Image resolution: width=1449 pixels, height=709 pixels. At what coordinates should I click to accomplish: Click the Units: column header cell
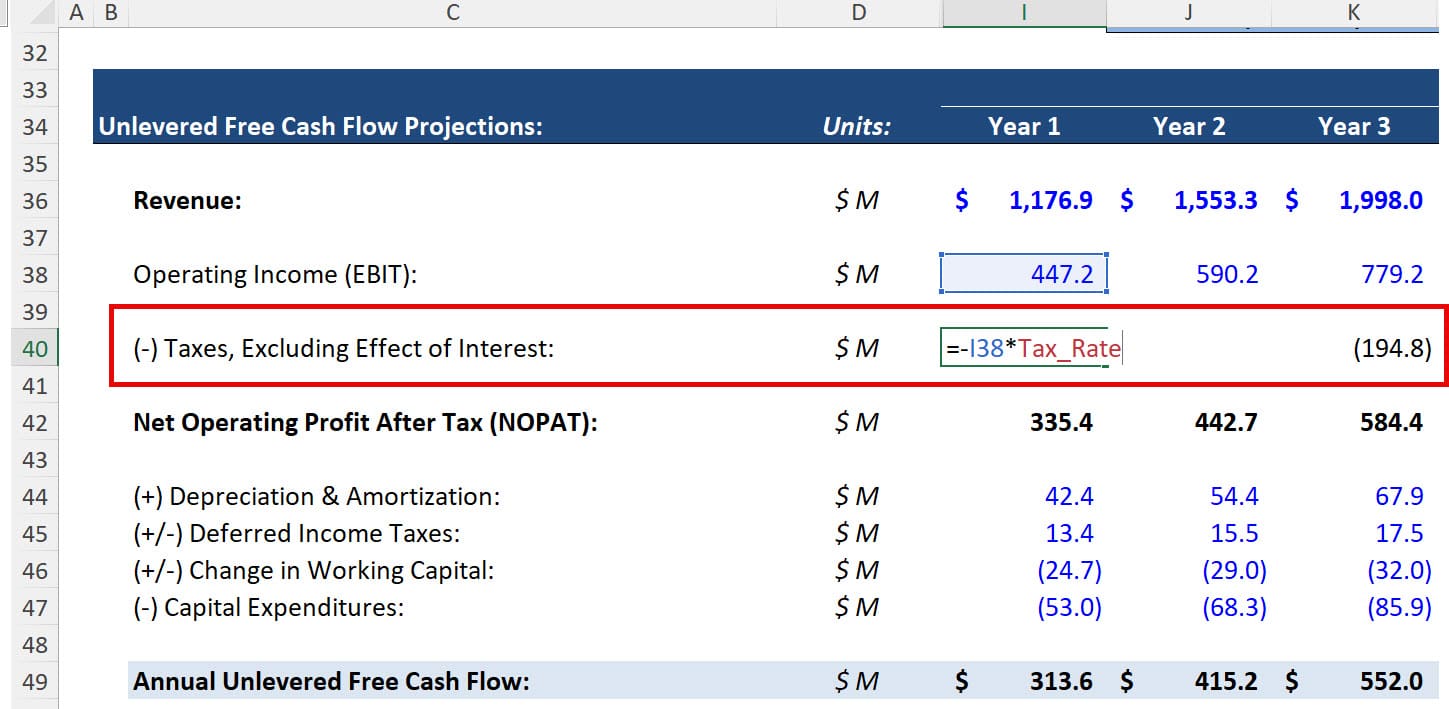(857, 126)
